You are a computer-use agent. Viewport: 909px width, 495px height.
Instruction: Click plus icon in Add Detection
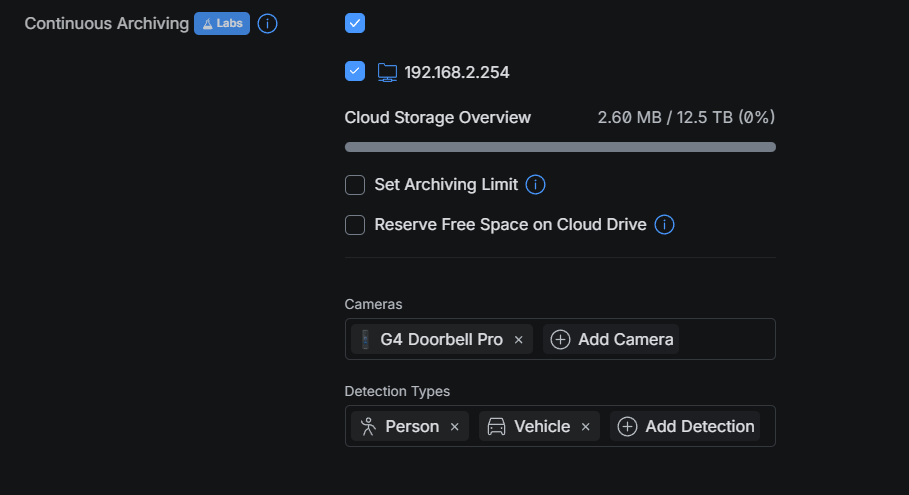pyautogui.click(x=627, y=427)
